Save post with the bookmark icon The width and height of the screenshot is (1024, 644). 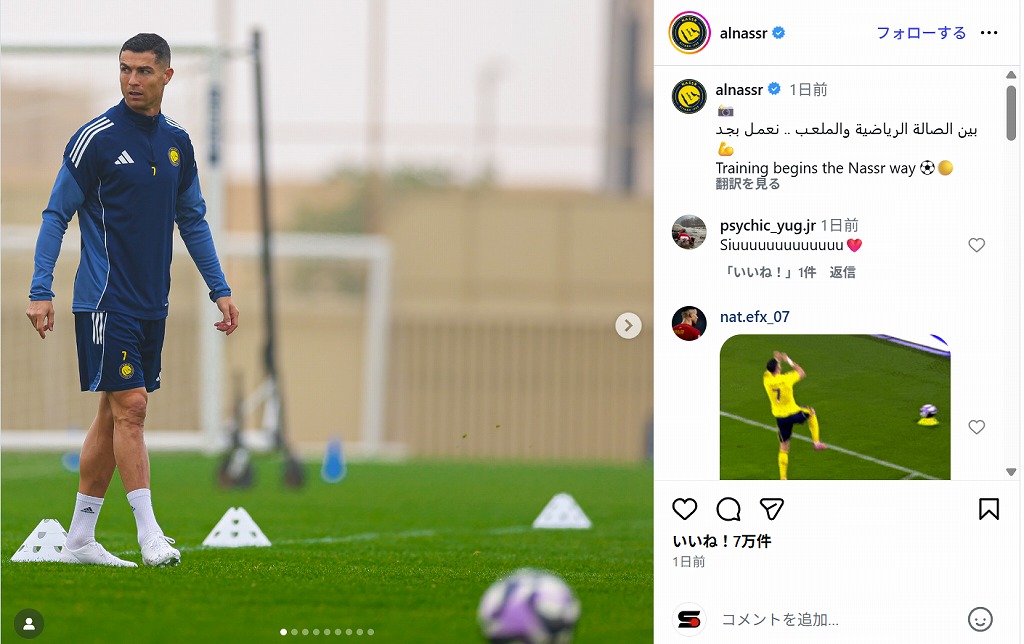click(x=989, y=509)
